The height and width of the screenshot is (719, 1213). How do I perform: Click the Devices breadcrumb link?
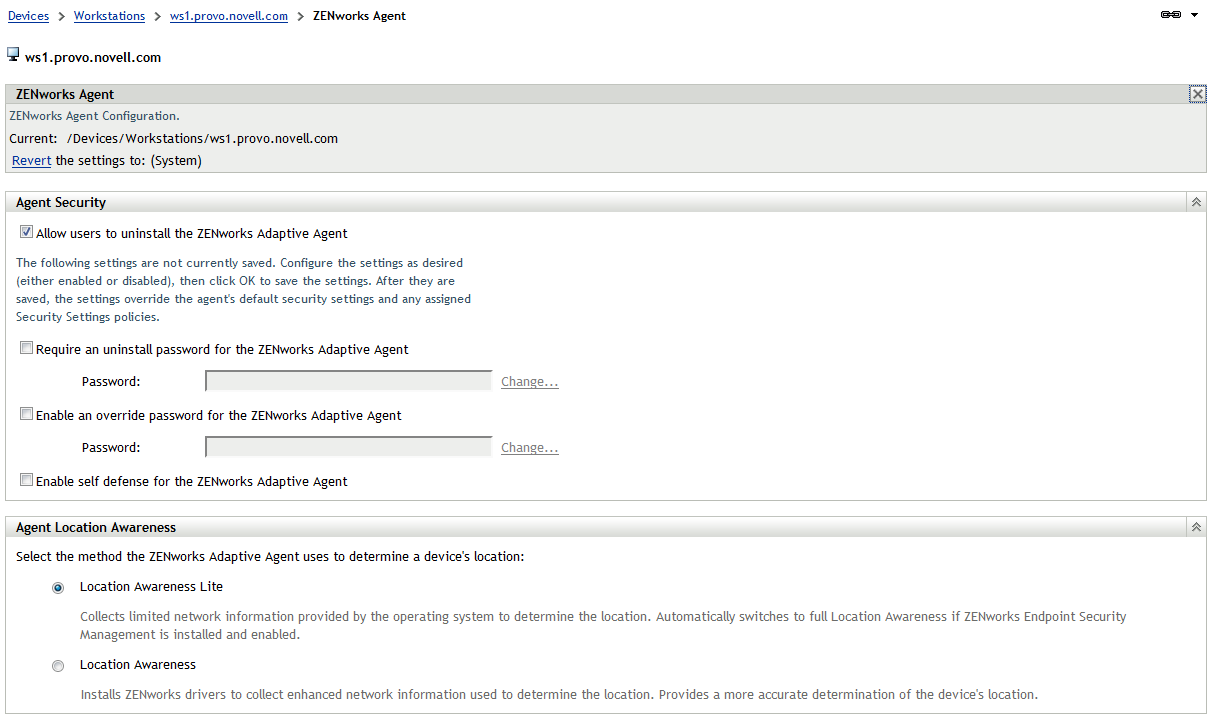pos(28,16)
